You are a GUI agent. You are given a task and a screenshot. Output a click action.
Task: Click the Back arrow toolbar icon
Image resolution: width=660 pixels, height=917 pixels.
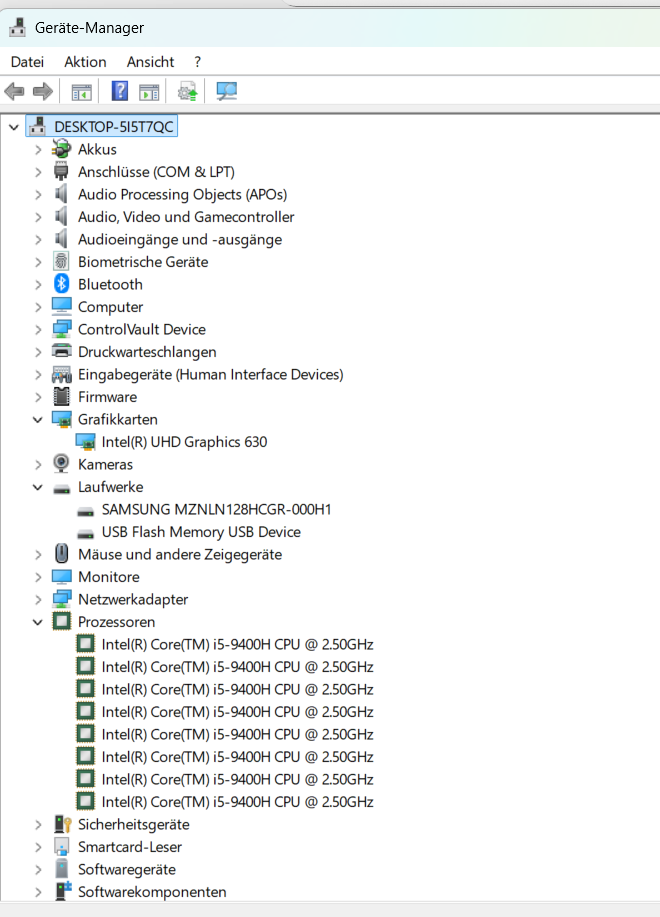click(x=14, y=91)
